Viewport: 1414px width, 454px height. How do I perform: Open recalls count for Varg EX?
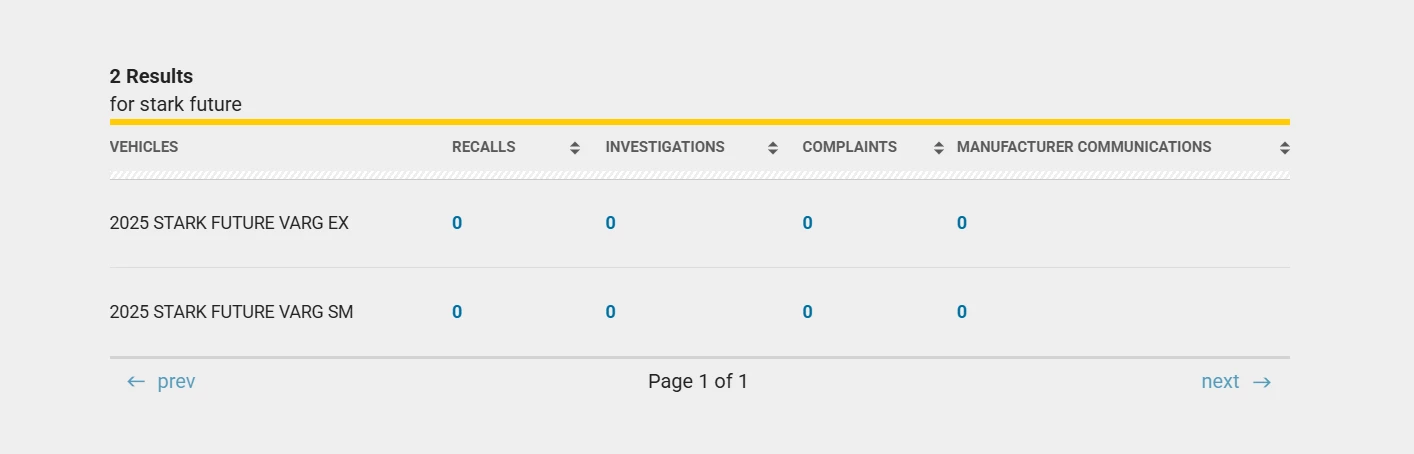tap(457, 223)
